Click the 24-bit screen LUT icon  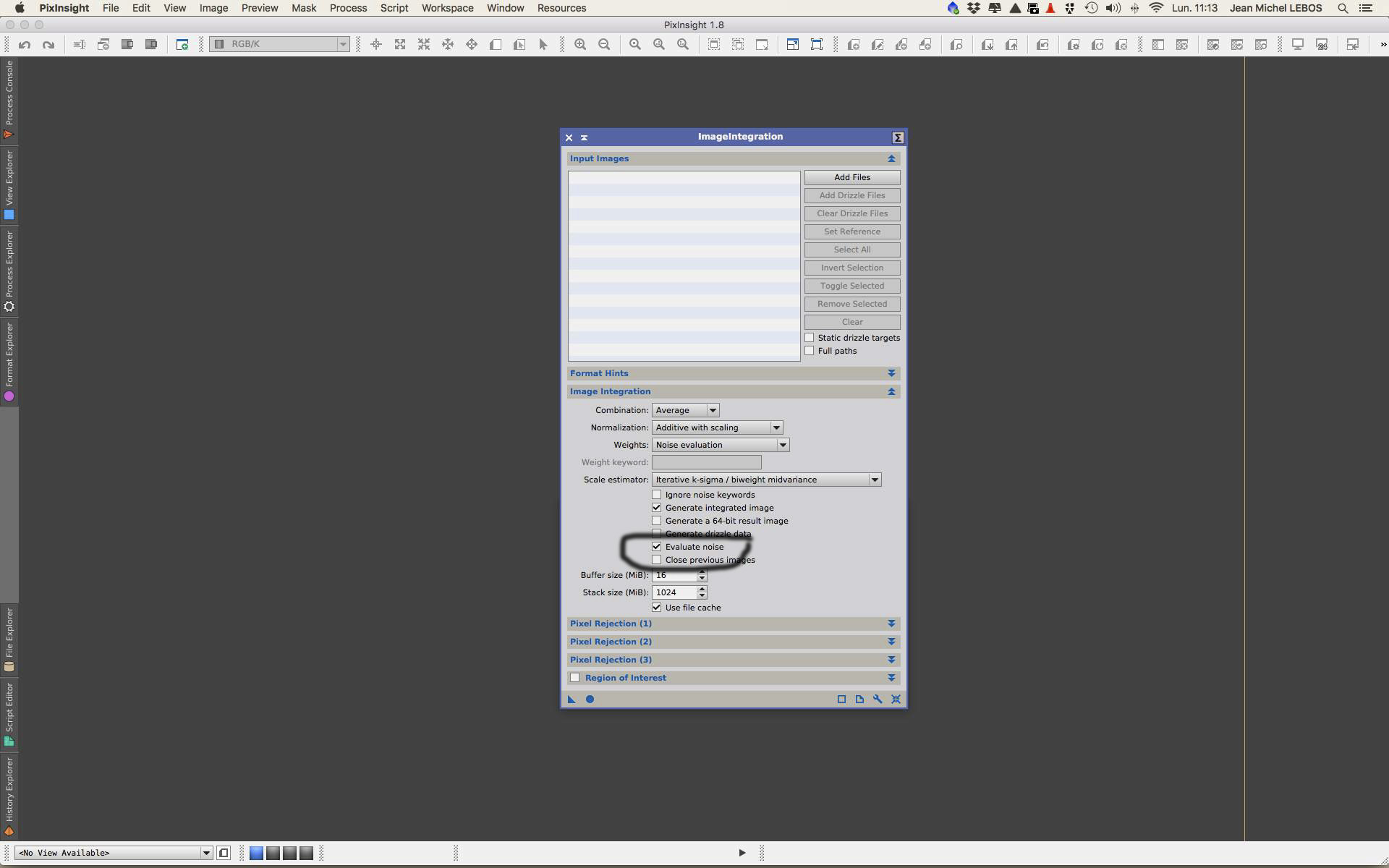click(x=1322, y=45)
